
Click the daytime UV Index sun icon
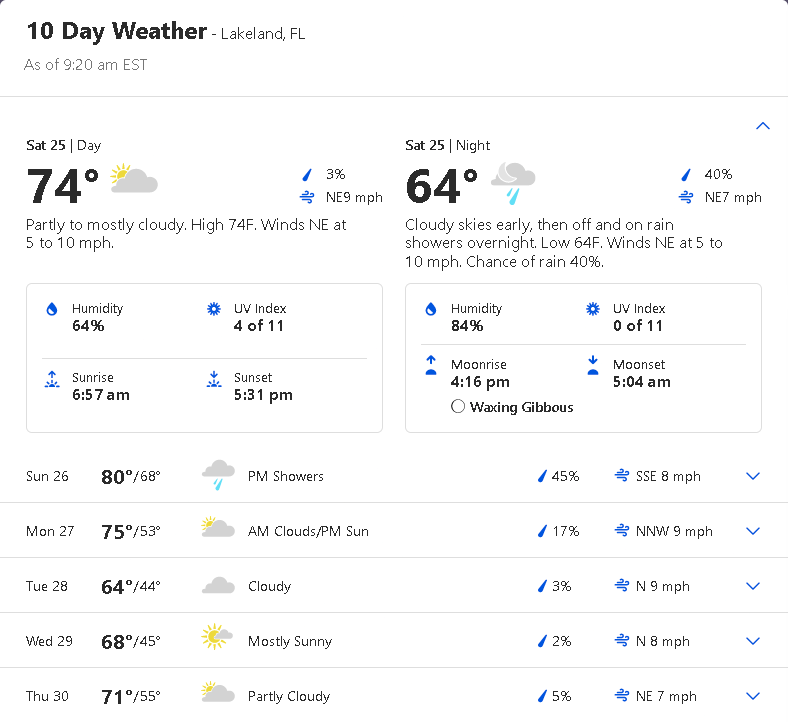[213, 310]
